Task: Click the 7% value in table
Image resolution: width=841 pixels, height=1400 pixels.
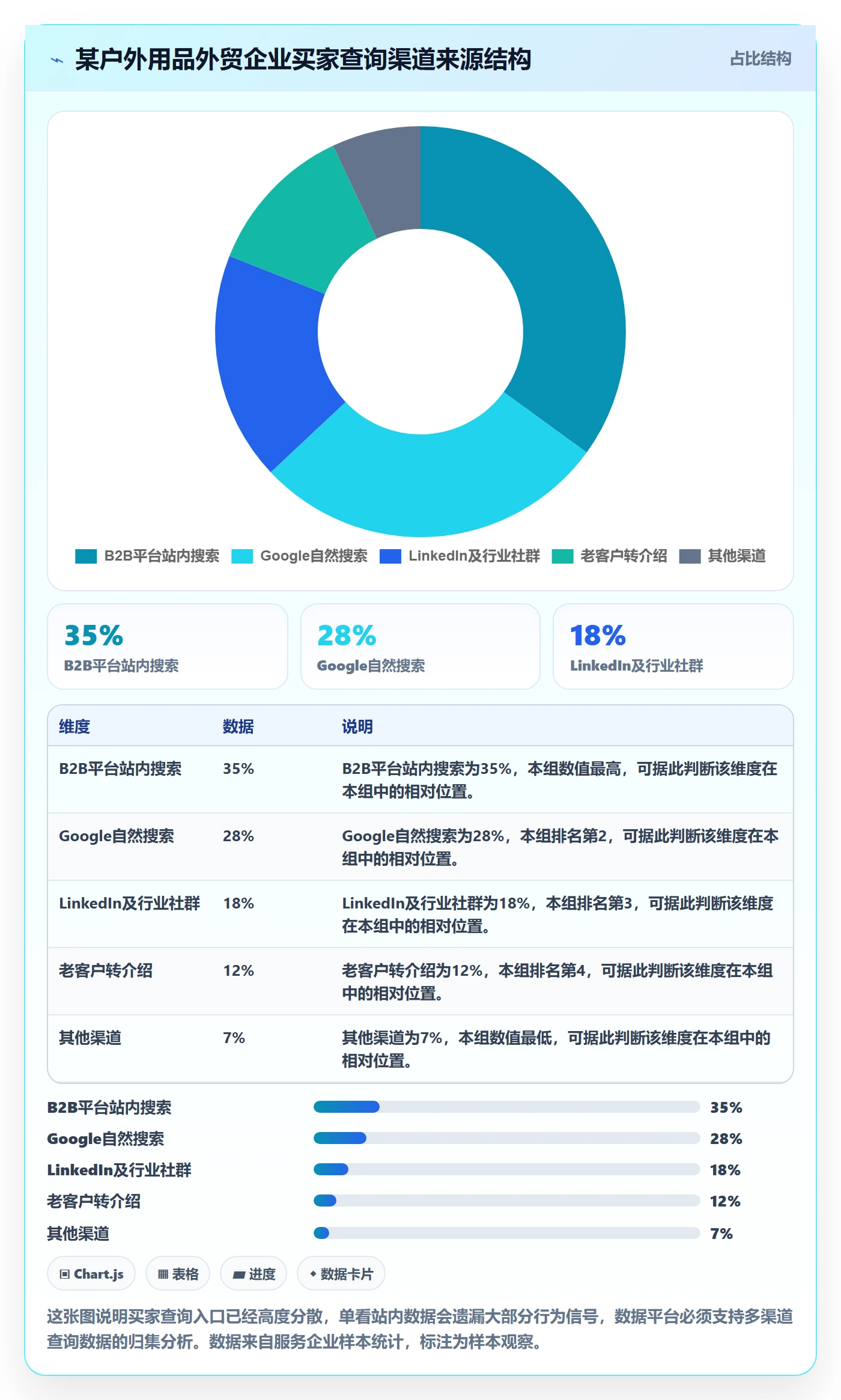Action: coord(234,1038)
